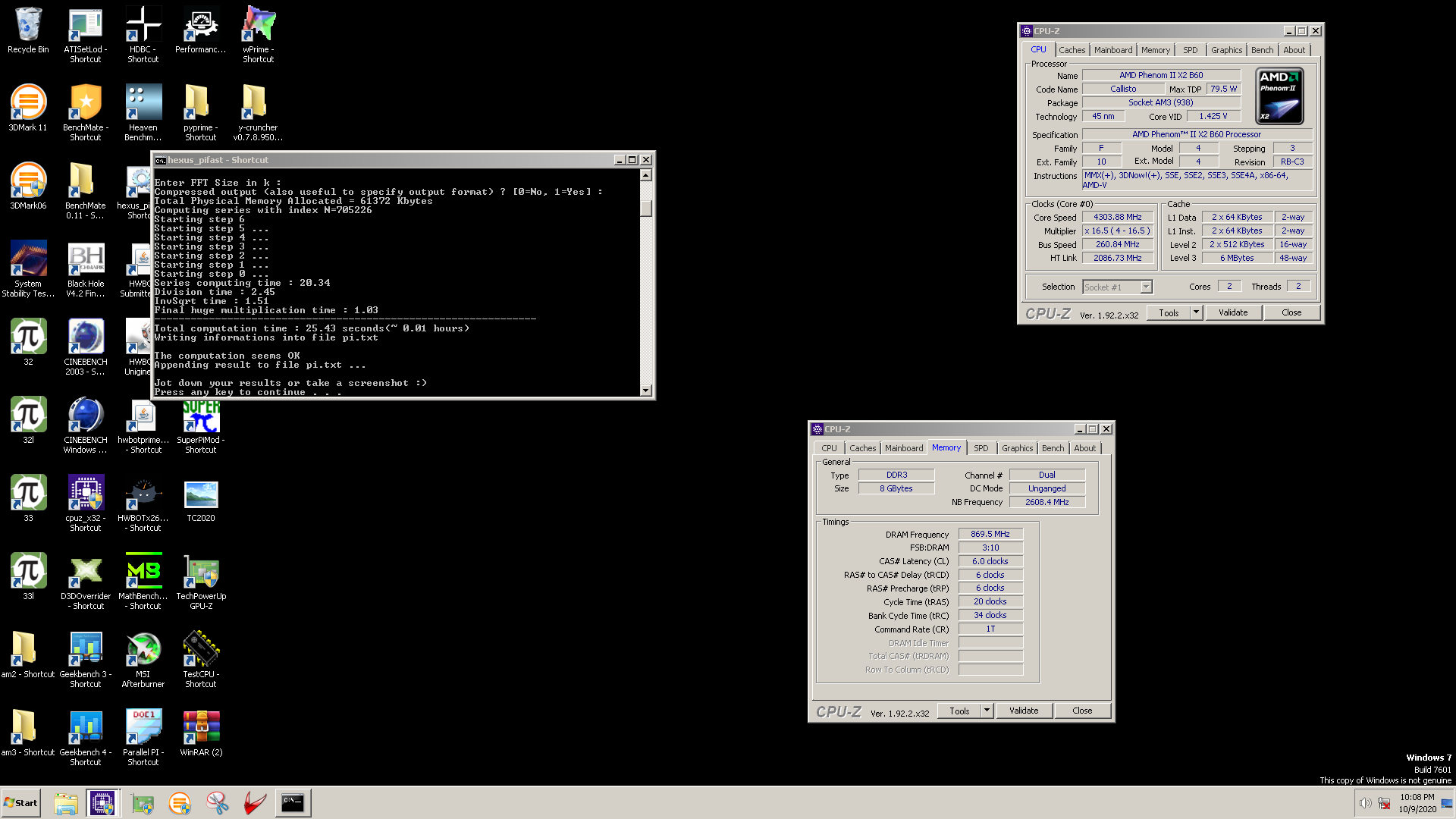Click the system clock showing 10:08 PM
The height and width of the screenshot is (819, 1456).
click(1417, 797)
